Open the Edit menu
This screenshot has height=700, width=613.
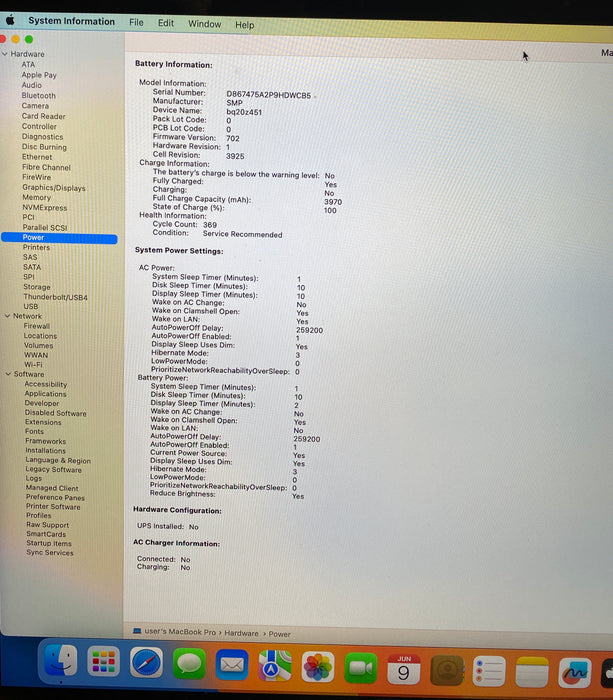pyautogui.click(x=166, y=23)
